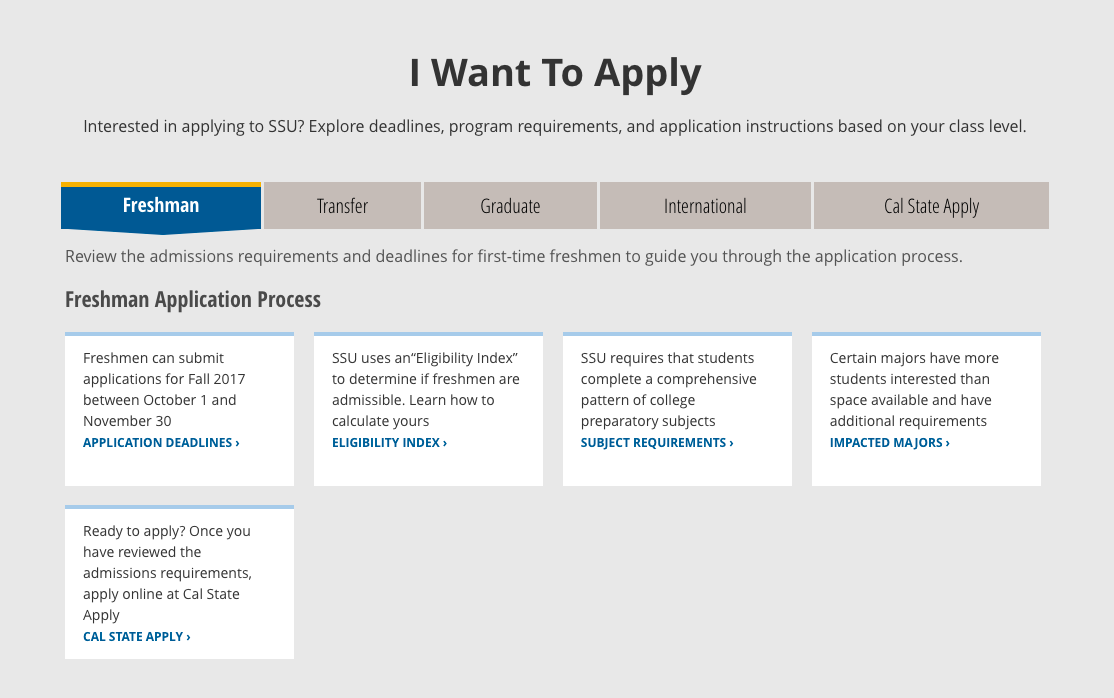The width and height of the screenshot is (1114, 698).
Task: Click the 'Freshman Application Process' heading
Action: [x=193, y=299]
